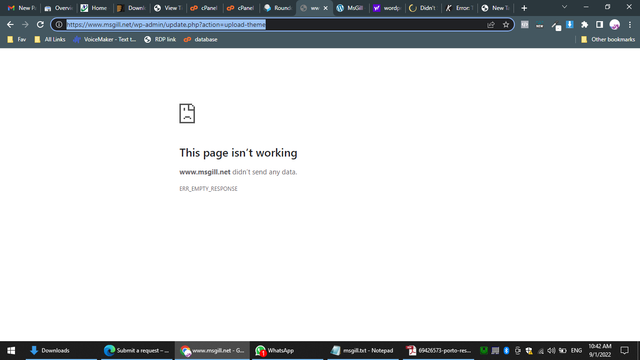View site information icon in address bar
Image resolution: width=640 pixels, height=360 pixels.
coord(59,24)
